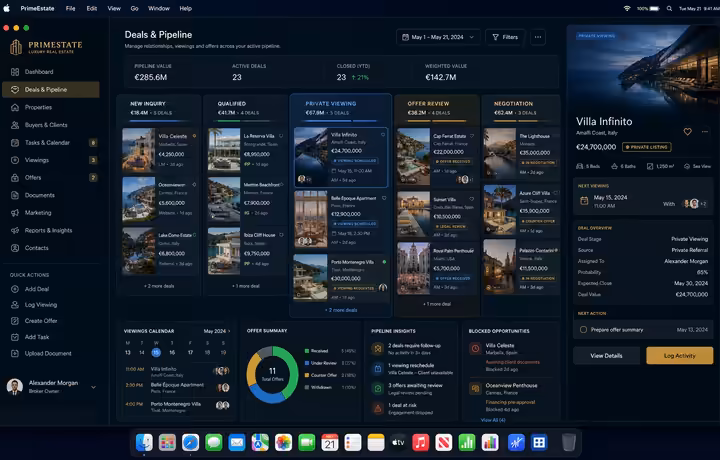Viewport: 720px width, 460px height.
Task: Click the Private Listing badge
Action: pyautogui.click(x=647, y=147)
